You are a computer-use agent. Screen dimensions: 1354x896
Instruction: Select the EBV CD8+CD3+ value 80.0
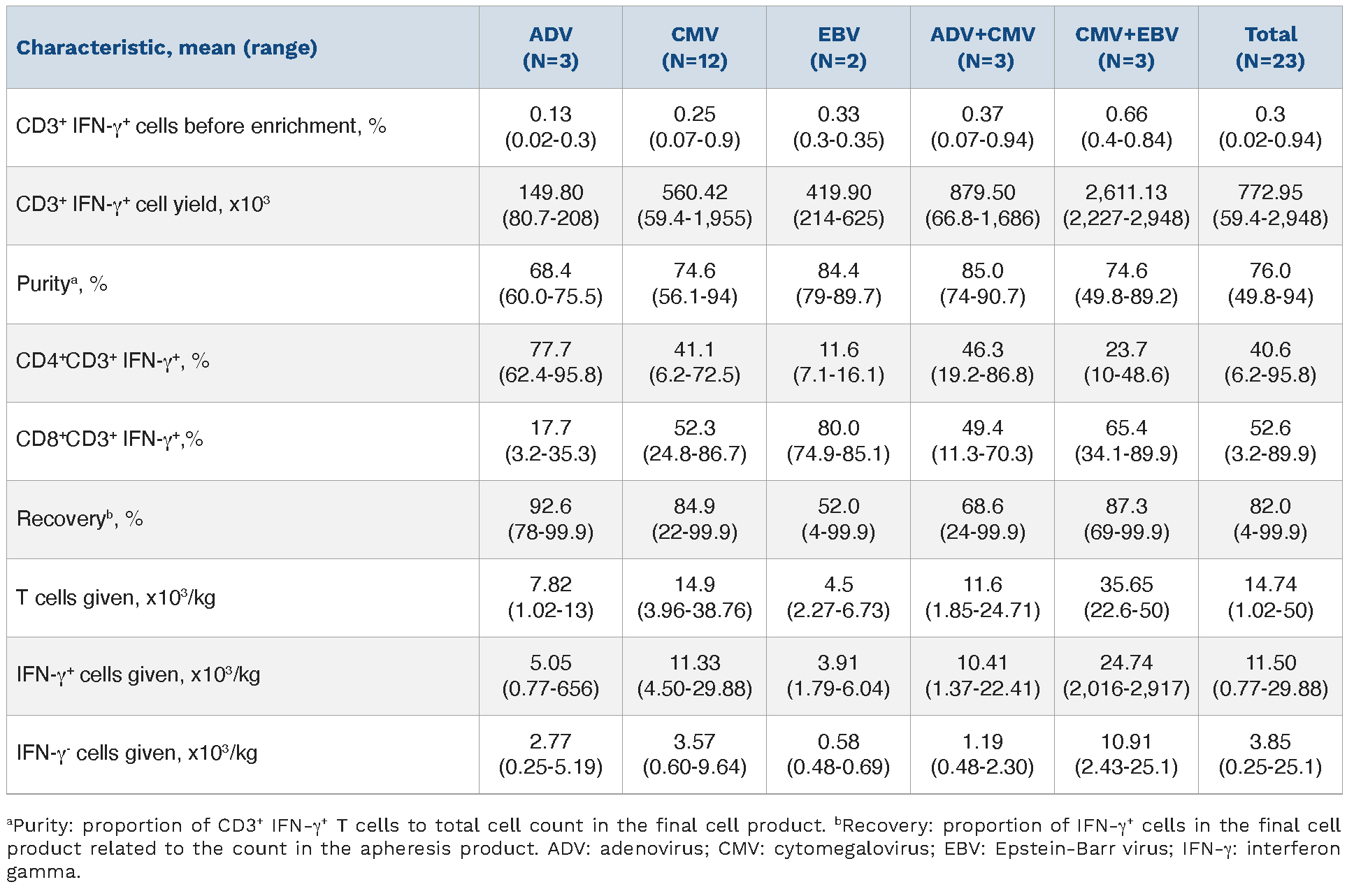pos(838,428)
